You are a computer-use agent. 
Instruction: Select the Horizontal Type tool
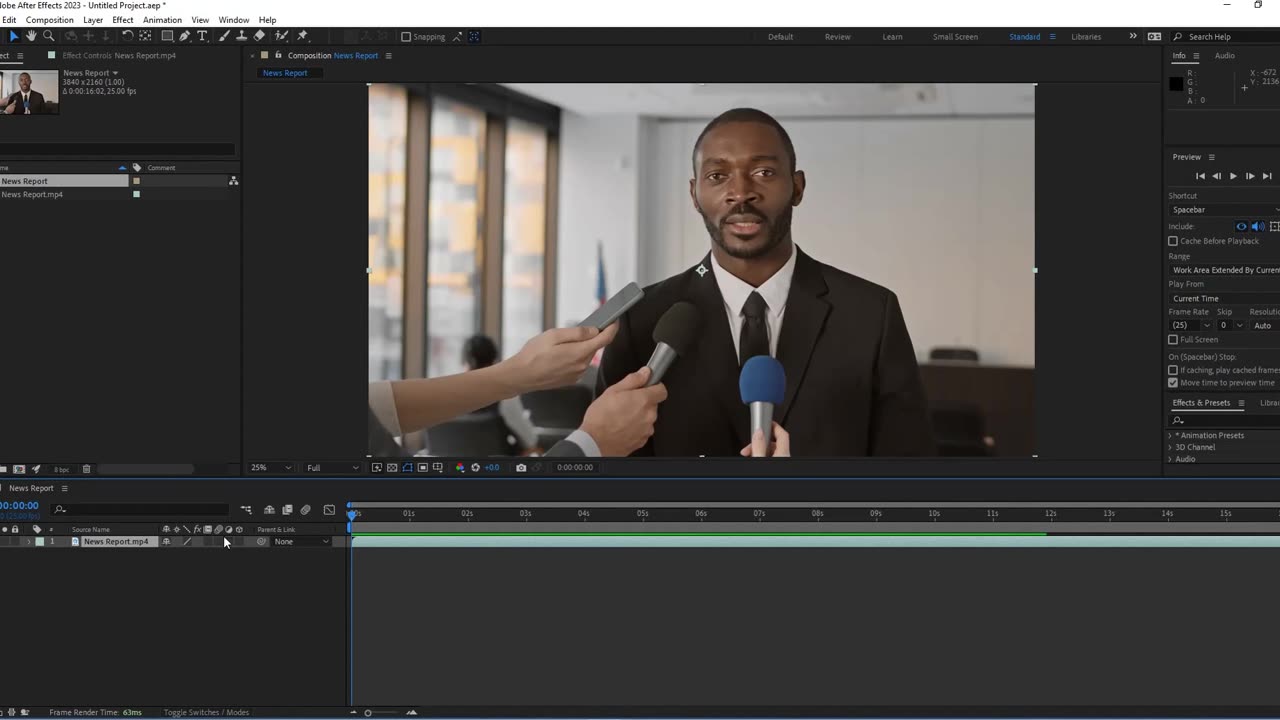(202, 36)
